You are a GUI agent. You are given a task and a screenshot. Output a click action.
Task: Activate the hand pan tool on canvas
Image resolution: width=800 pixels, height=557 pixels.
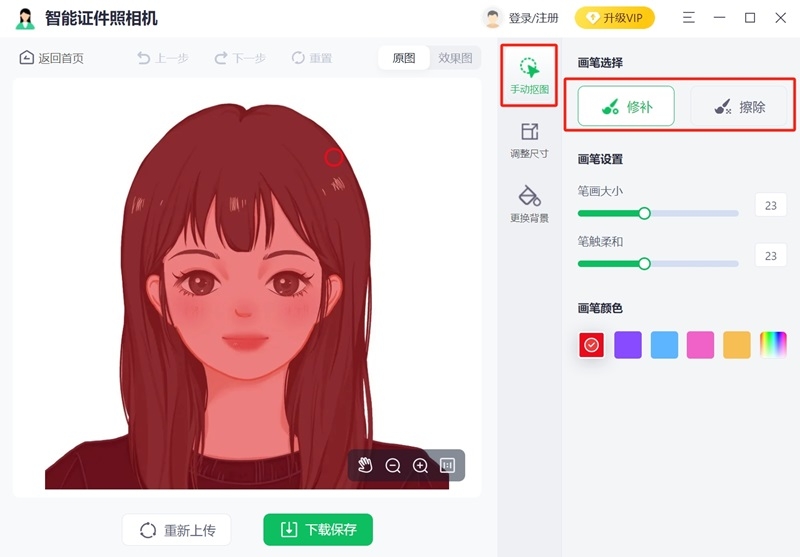(365, 465)
